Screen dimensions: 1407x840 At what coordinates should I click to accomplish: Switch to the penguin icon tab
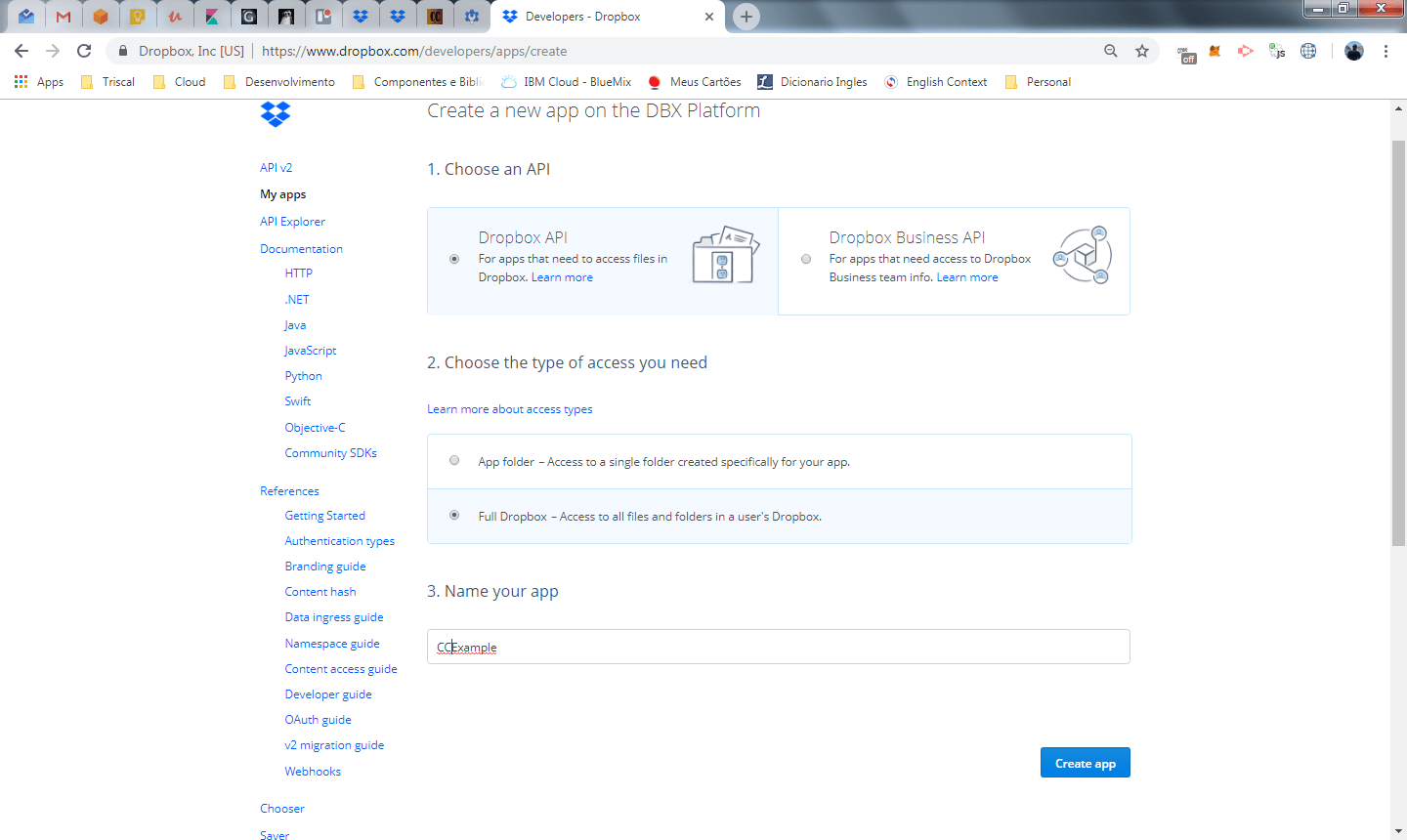(x=286, y=17)
